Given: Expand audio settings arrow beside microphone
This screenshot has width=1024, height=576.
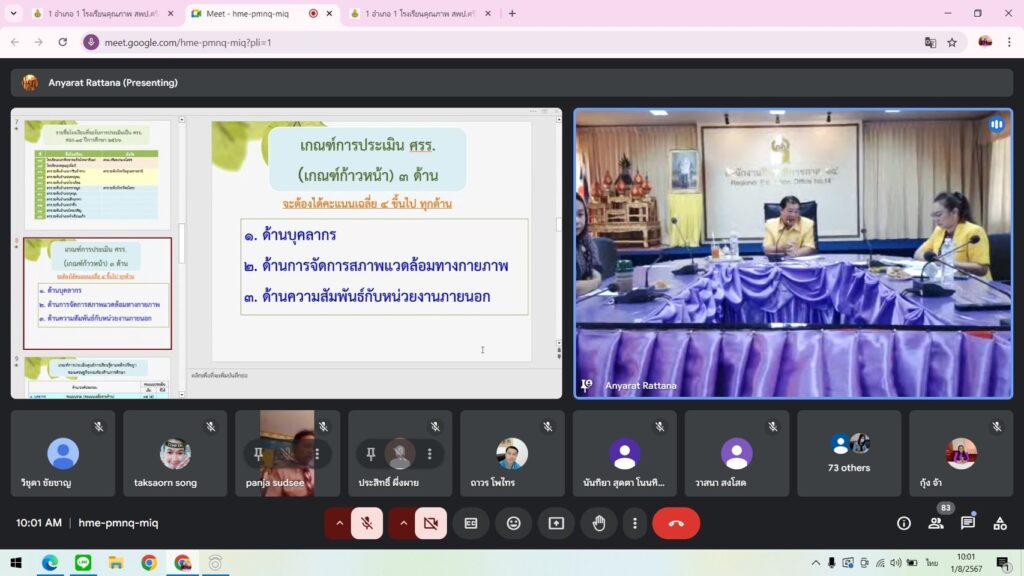Looking at the screenshot, I should coord(339,523).
